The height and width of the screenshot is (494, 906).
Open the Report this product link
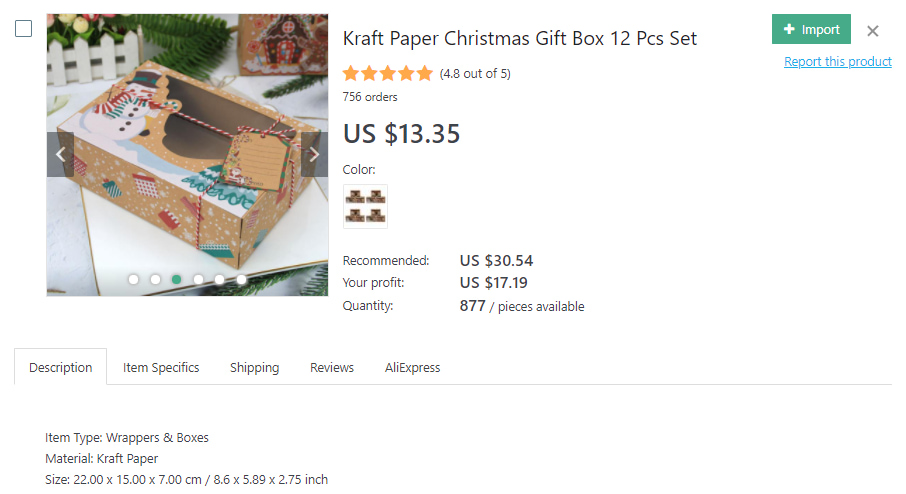coord(837,62)
